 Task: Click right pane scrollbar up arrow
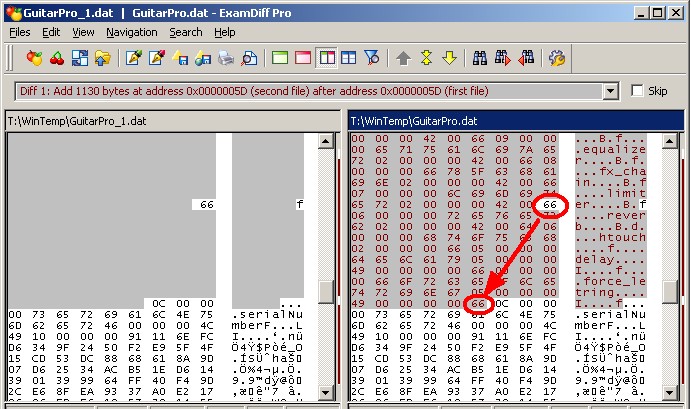point(669,141)
